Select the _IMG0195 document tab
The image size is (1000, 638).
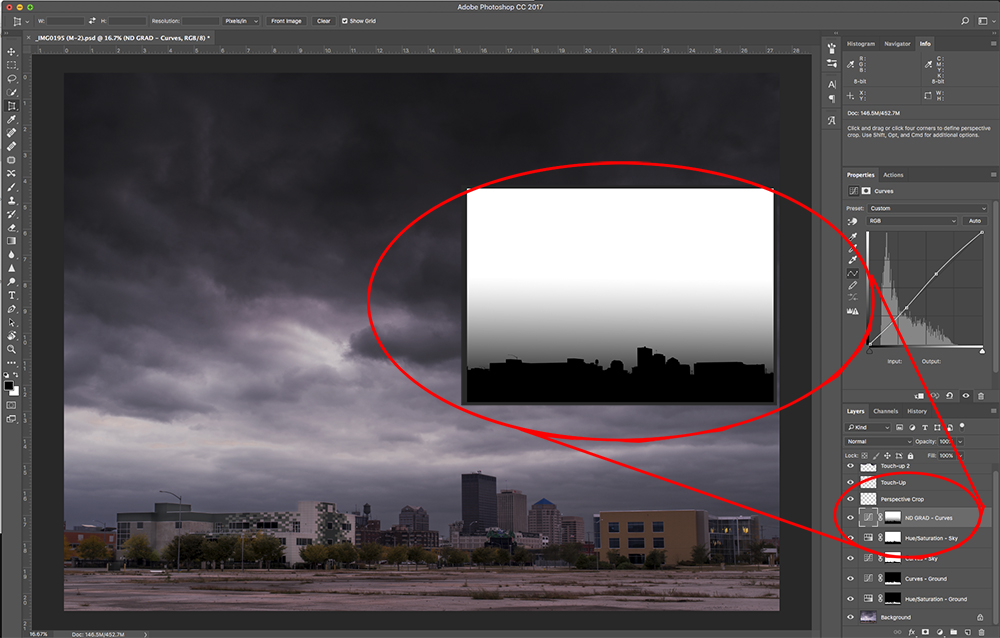(x=123, y=38)
